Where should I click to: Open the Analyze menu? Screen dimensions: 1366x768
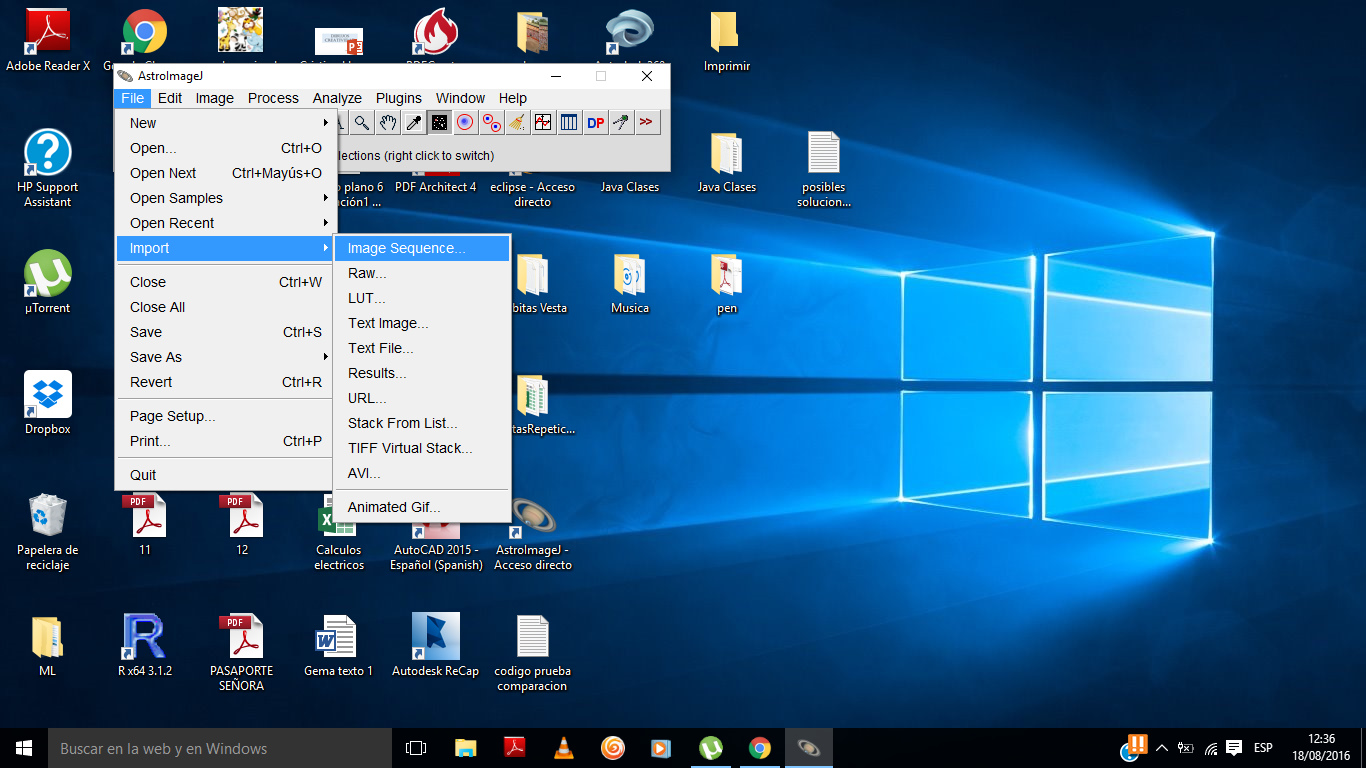(337, 98)
